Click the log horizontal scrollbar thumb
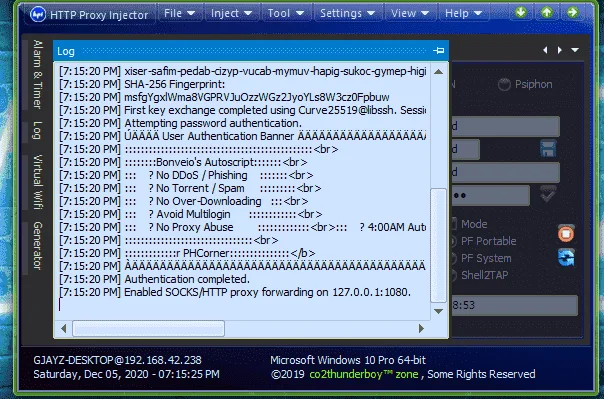 pos(149,329)
